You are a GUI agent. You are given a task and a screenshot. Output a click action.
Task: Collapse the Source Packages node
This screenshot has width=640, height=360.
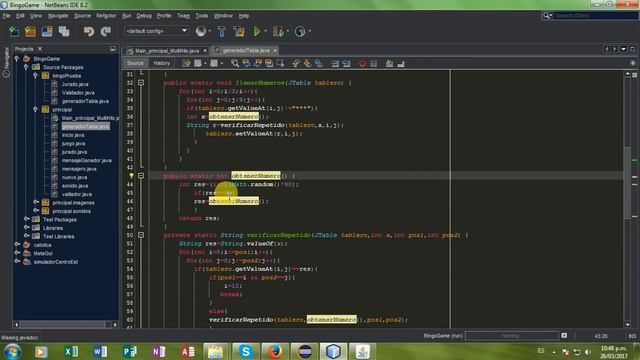(x=26, y=67)
